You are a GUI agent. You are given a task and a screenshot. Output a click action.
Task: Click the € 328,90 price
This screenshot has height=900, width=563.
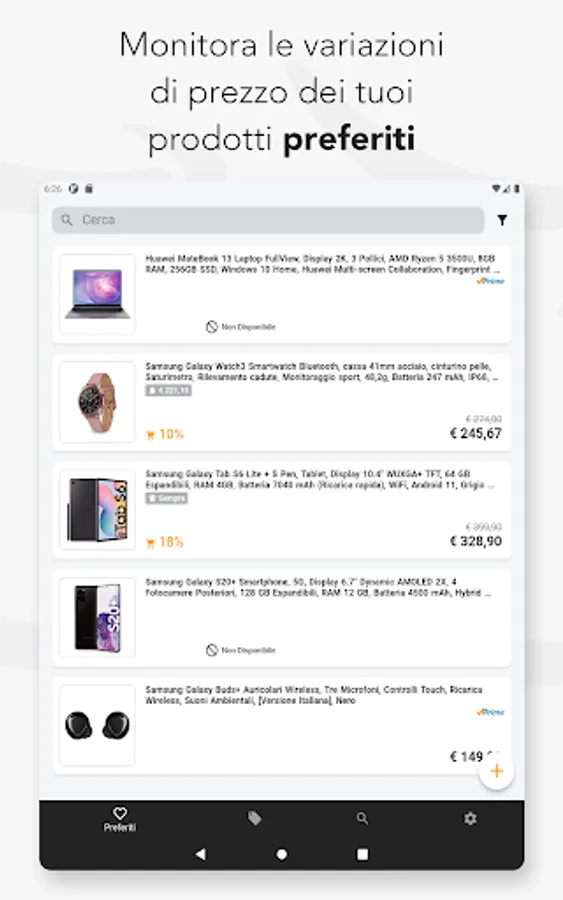tap(476, 541)
